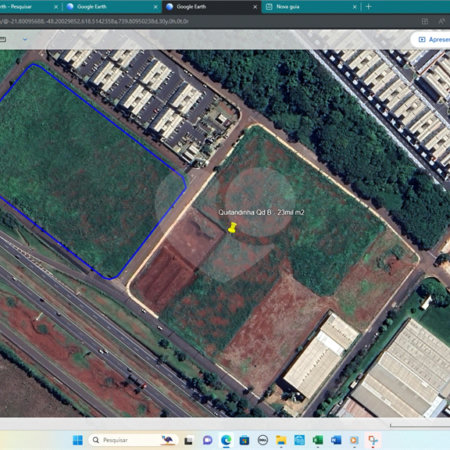This screenshot has height=450, width=450.
Task: Open the chat app taskbar icon
Action: click(x=208, y=440)
